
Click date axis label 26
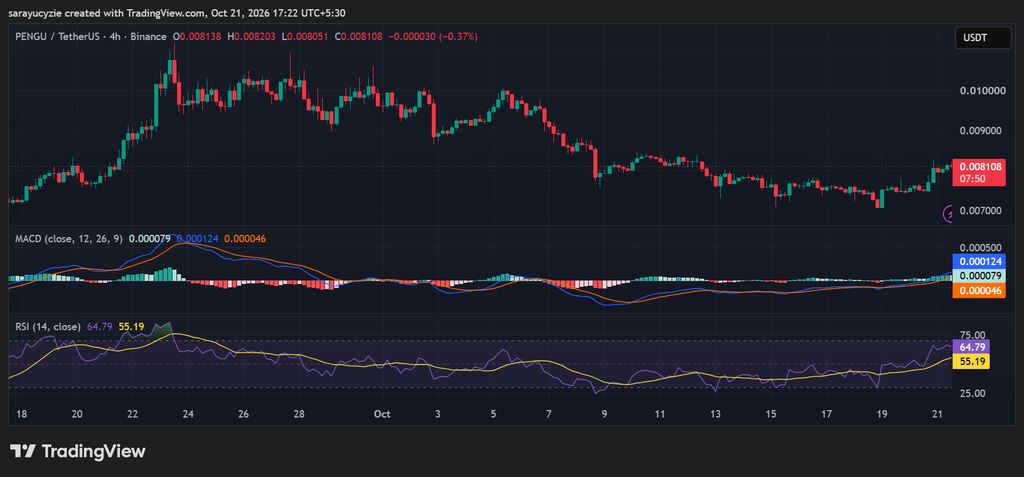244,414
